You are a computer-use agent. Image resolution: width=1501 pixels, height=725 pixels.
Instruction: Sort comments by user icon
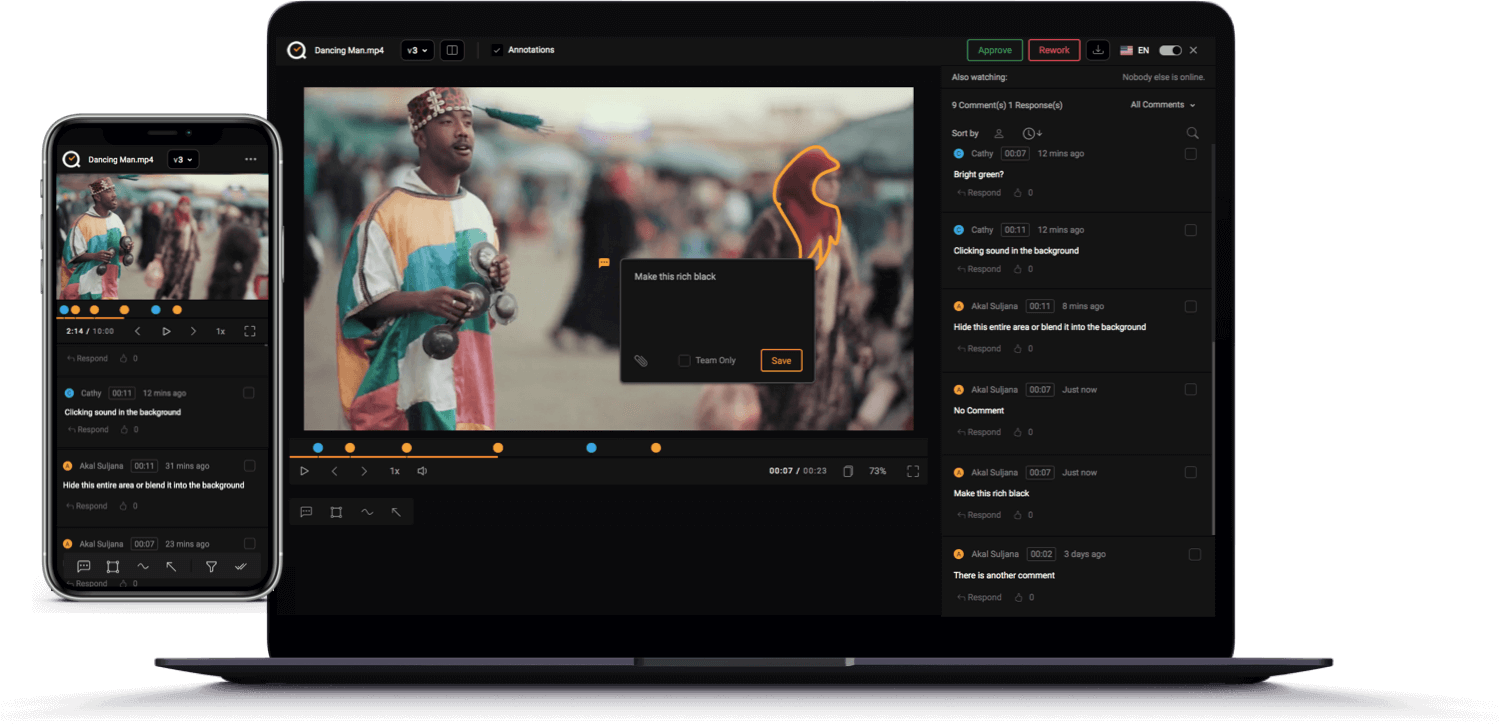click(x=998, y=133)
